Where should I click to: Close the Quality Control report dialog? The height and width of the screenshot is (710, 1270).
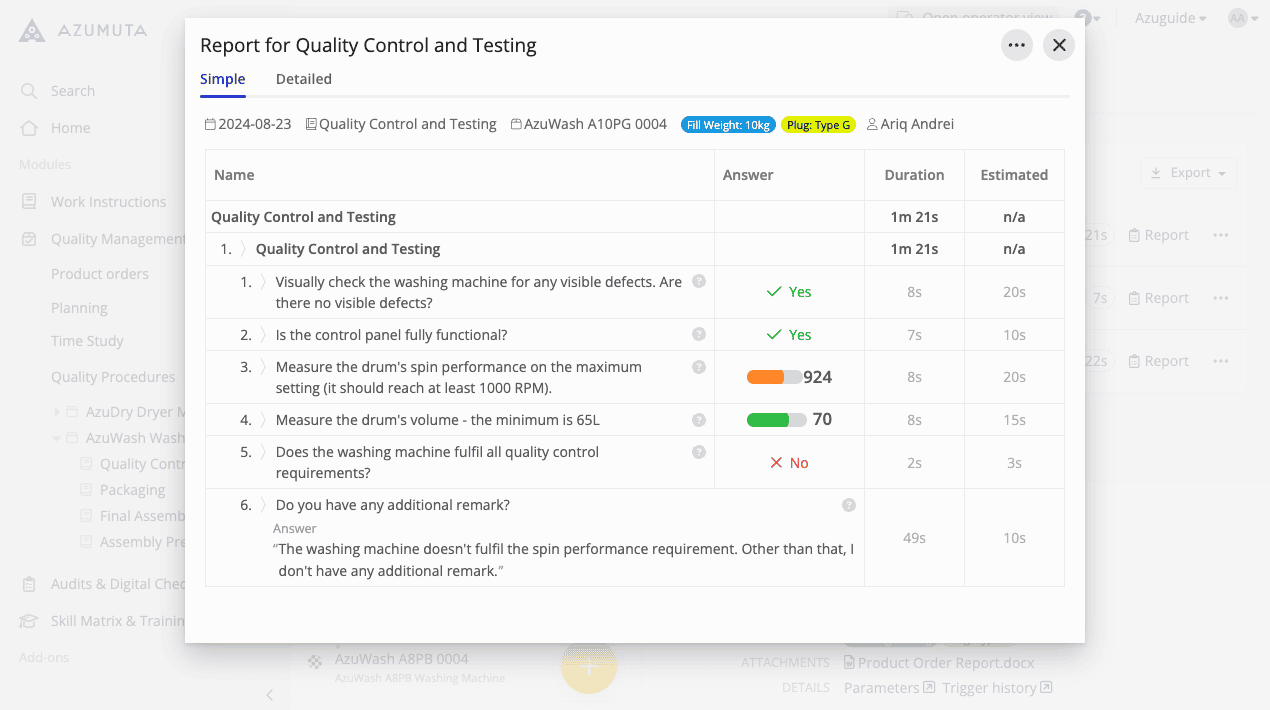[x=1059, y=45]
